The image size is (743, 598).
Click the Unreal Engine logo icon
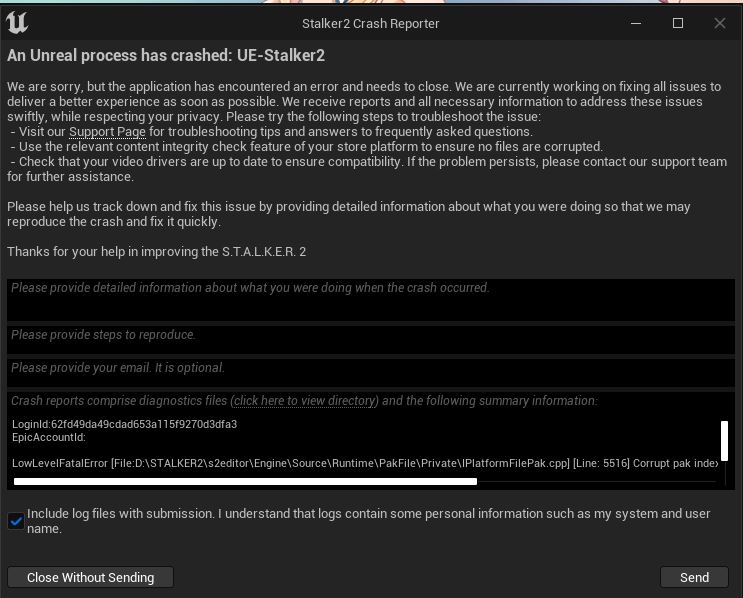[18, 23]
